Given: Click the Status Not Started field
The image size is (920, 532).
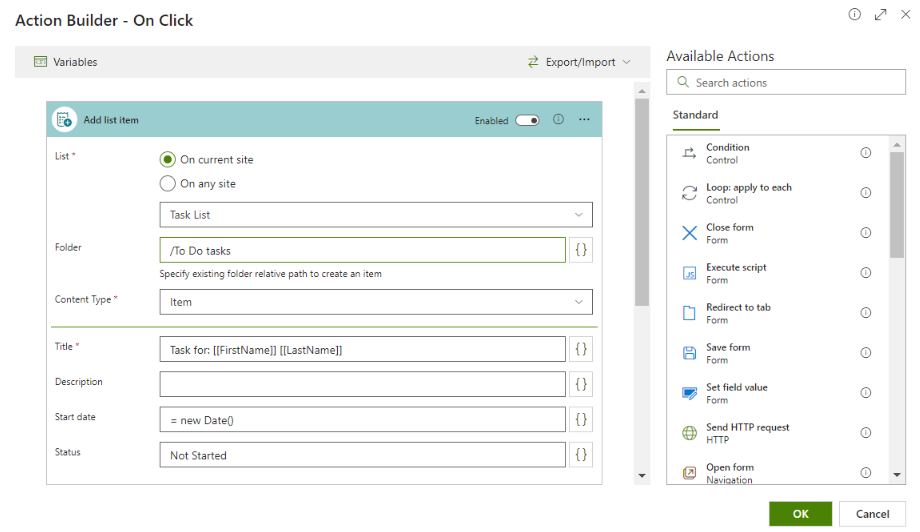Looking at the screenshot, I should pyautogui.click(x=363, y=455).
